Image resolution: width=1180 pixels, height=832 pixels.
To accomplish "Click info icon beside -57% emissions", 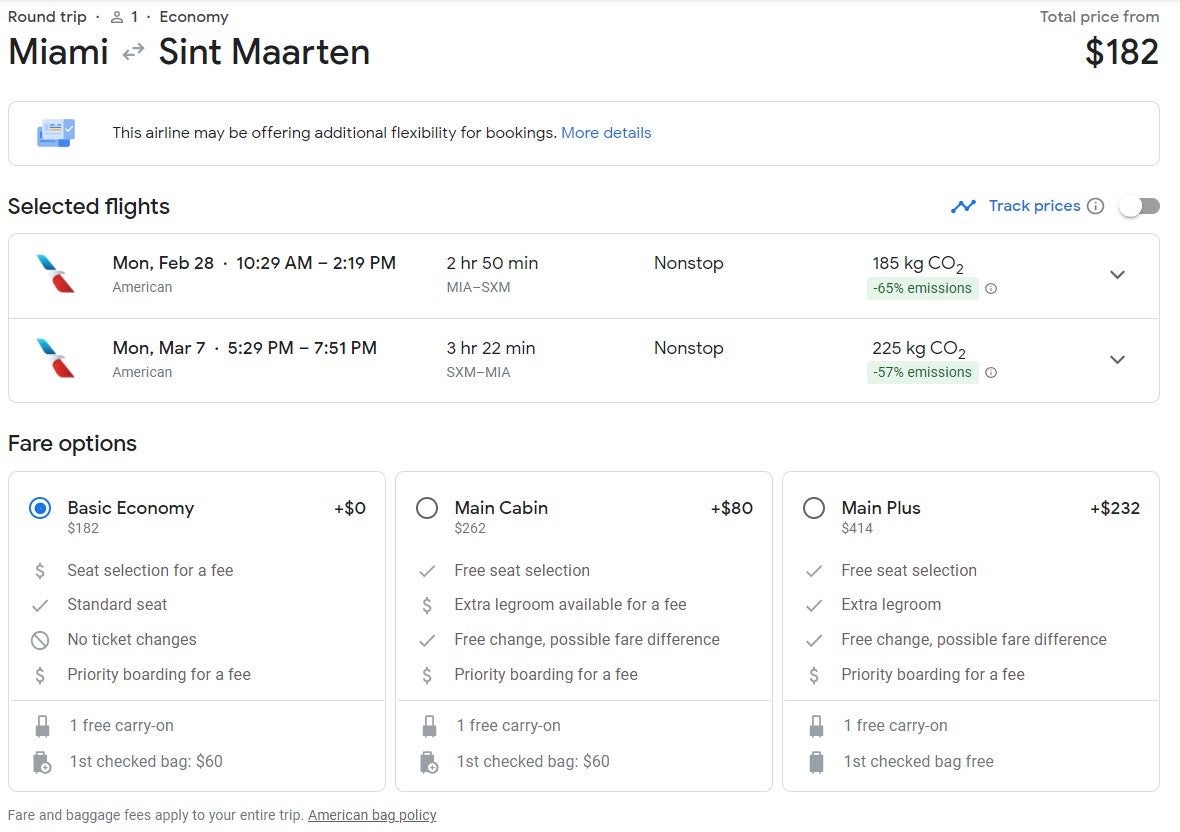I will [x=991, y=373].
